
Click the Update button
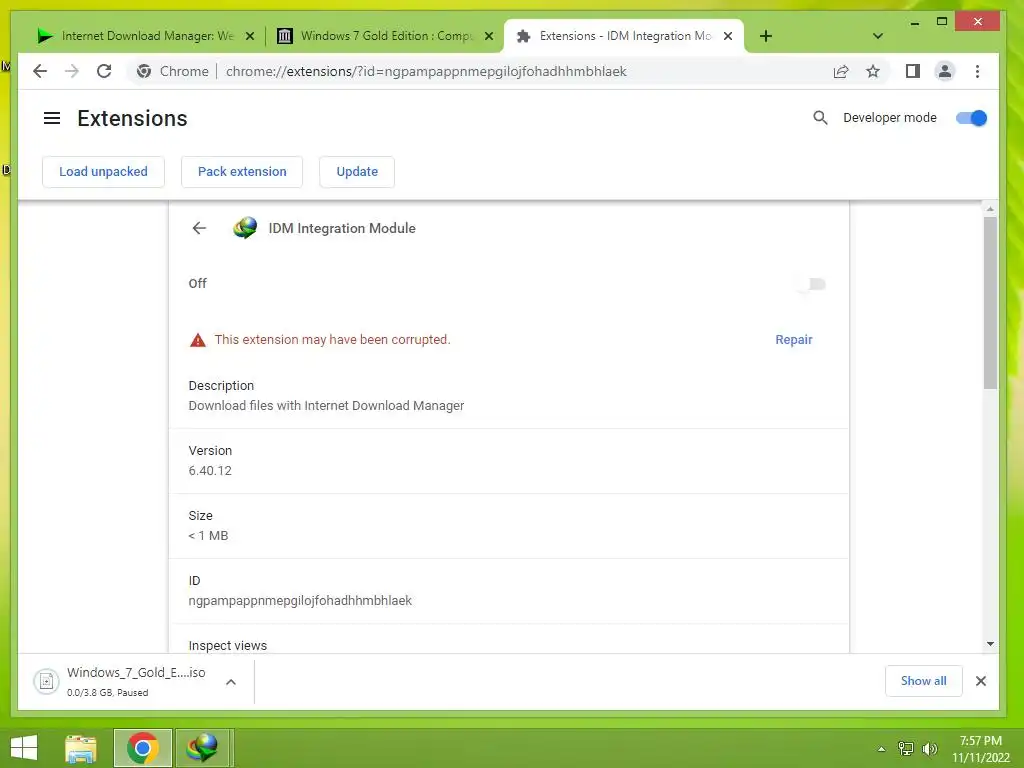click(357, 172)
